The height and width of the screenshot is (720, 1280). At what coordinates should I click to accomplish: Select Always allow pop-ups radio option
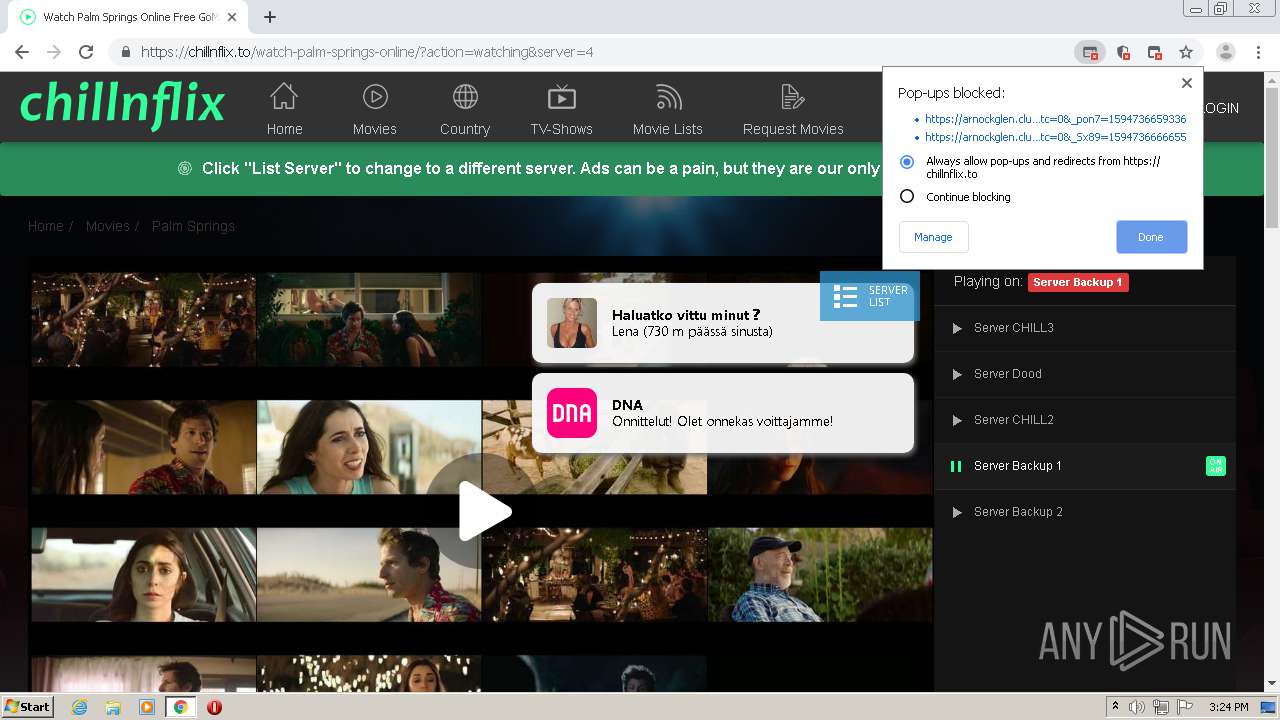point(907,162)
